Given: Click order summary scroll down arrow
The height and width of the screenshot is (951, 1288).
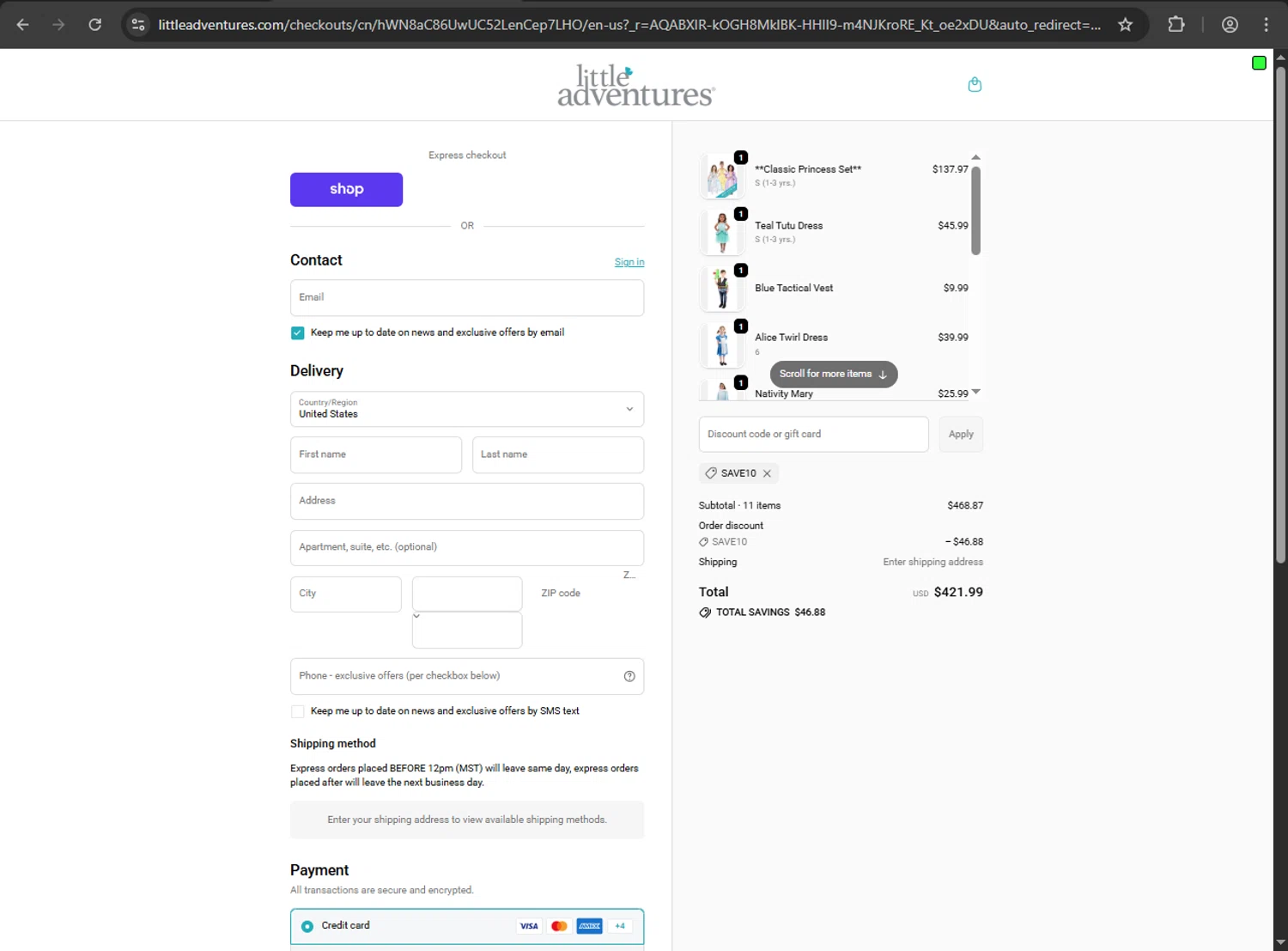Looking at the screenshot, I should [x=975, y=392].
